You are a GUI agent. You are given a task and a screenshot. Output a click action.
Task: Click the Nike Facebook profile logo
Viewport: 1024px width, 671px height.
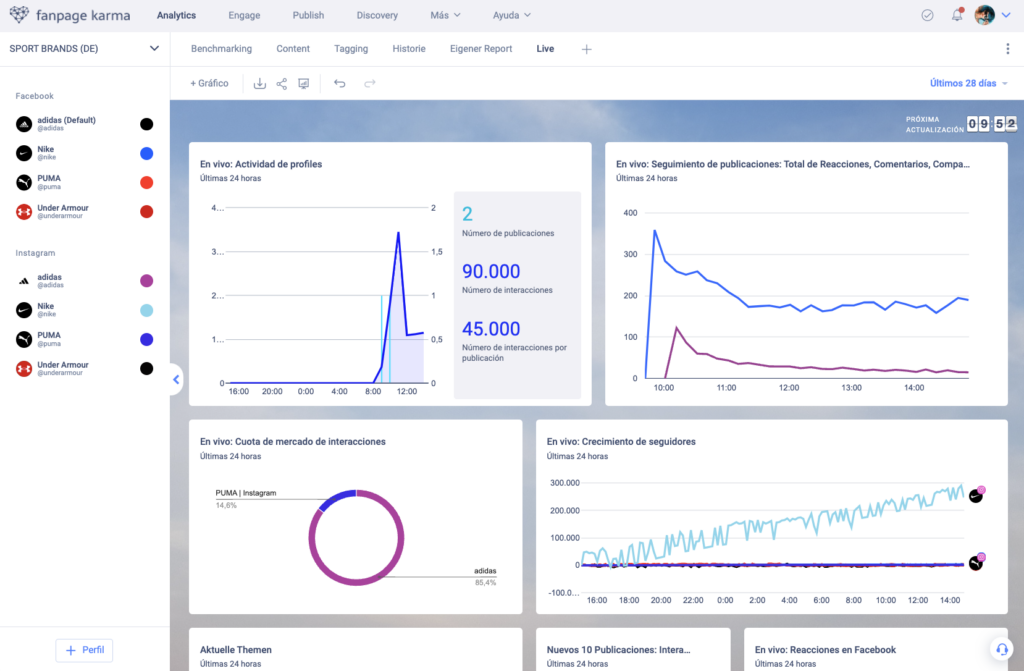tap(24, 153)
